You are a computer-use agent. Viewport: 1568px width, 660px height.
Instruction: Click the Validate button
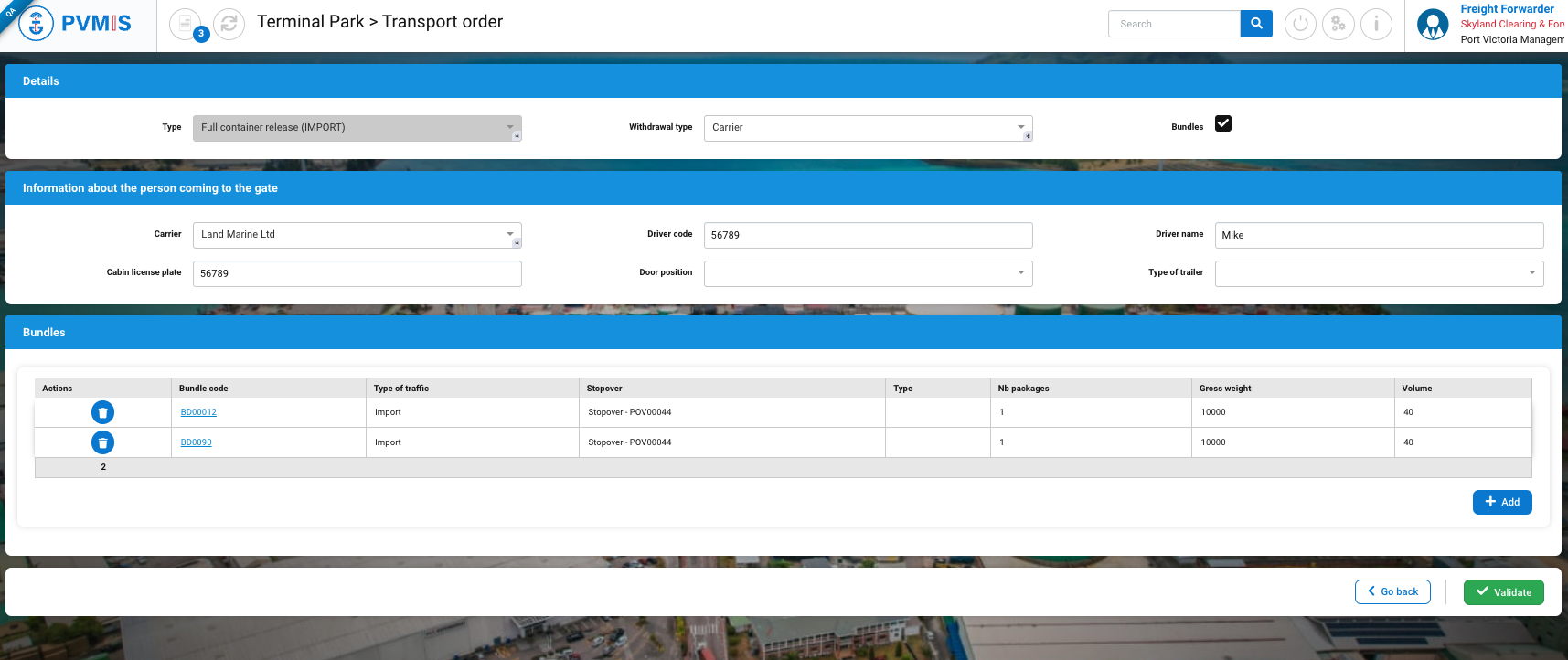(1503, 592)
